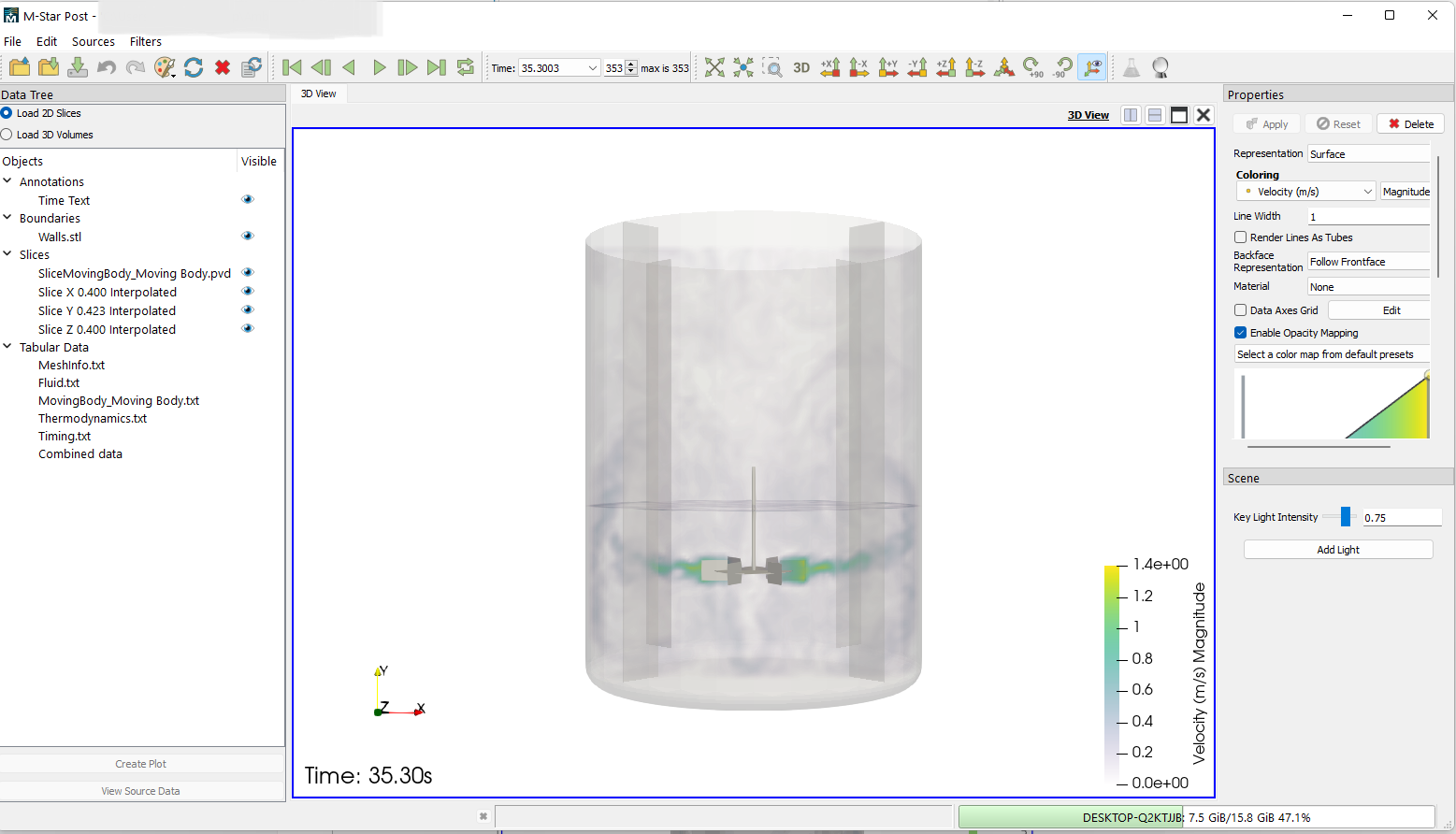Toggle visibility of Slice X 0.400 Interpolated
This screenshot has height=834, width=1456.
point(248,291)
